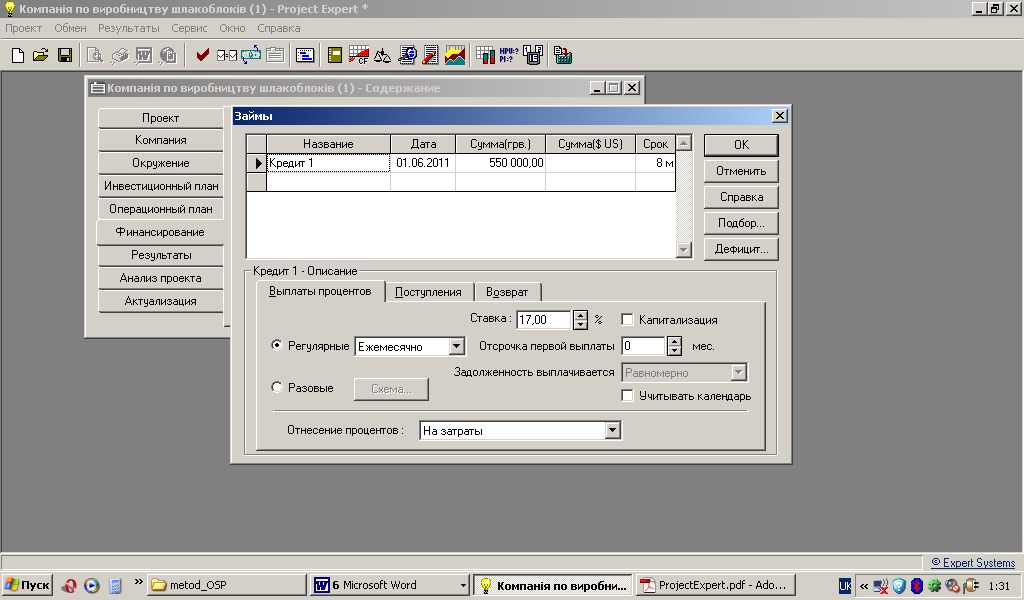Open the Отнесение процентов На затраты dropdown
Screen dimensions: 1024x600
tap(612, 430)
